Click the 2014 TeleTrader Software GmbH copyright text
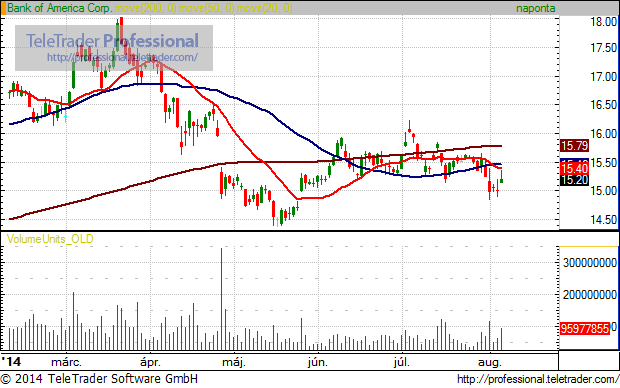Screen dimensions: 620x388 pos(99,379)
